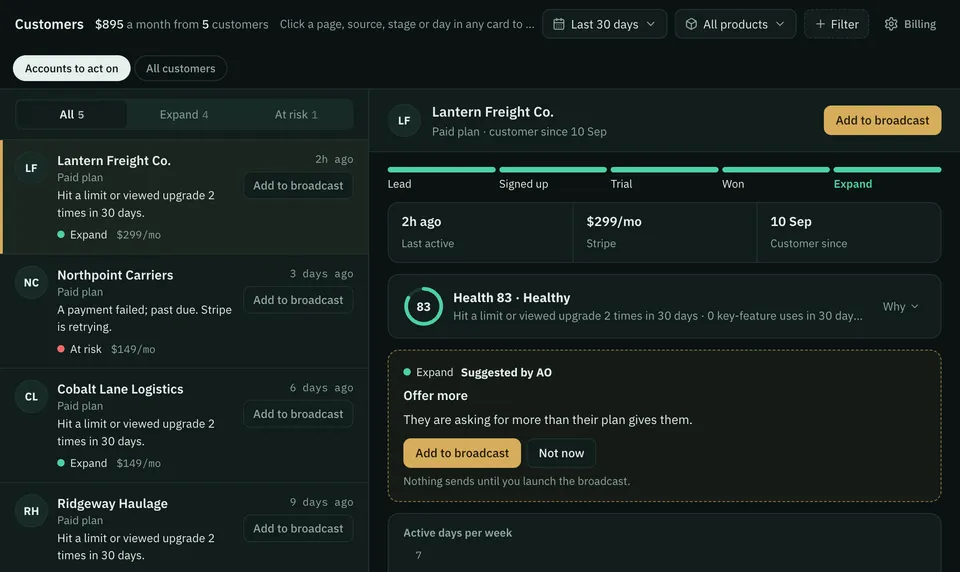Click the Won stage progress bar
The width and height of the screenshot is (960, 572).
click(776, 170)
